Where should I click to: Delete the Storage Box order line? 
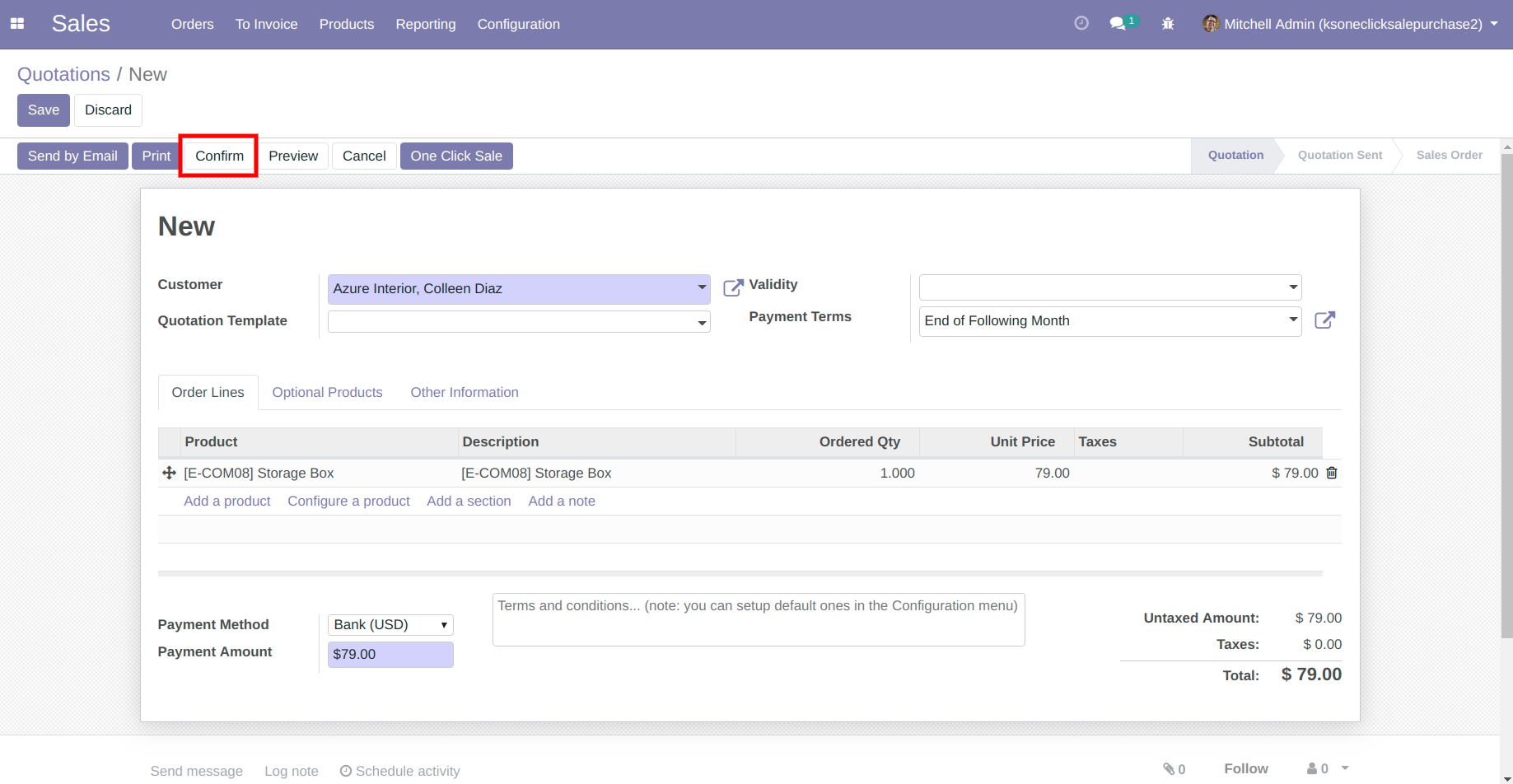click(x=1332, y=473)
